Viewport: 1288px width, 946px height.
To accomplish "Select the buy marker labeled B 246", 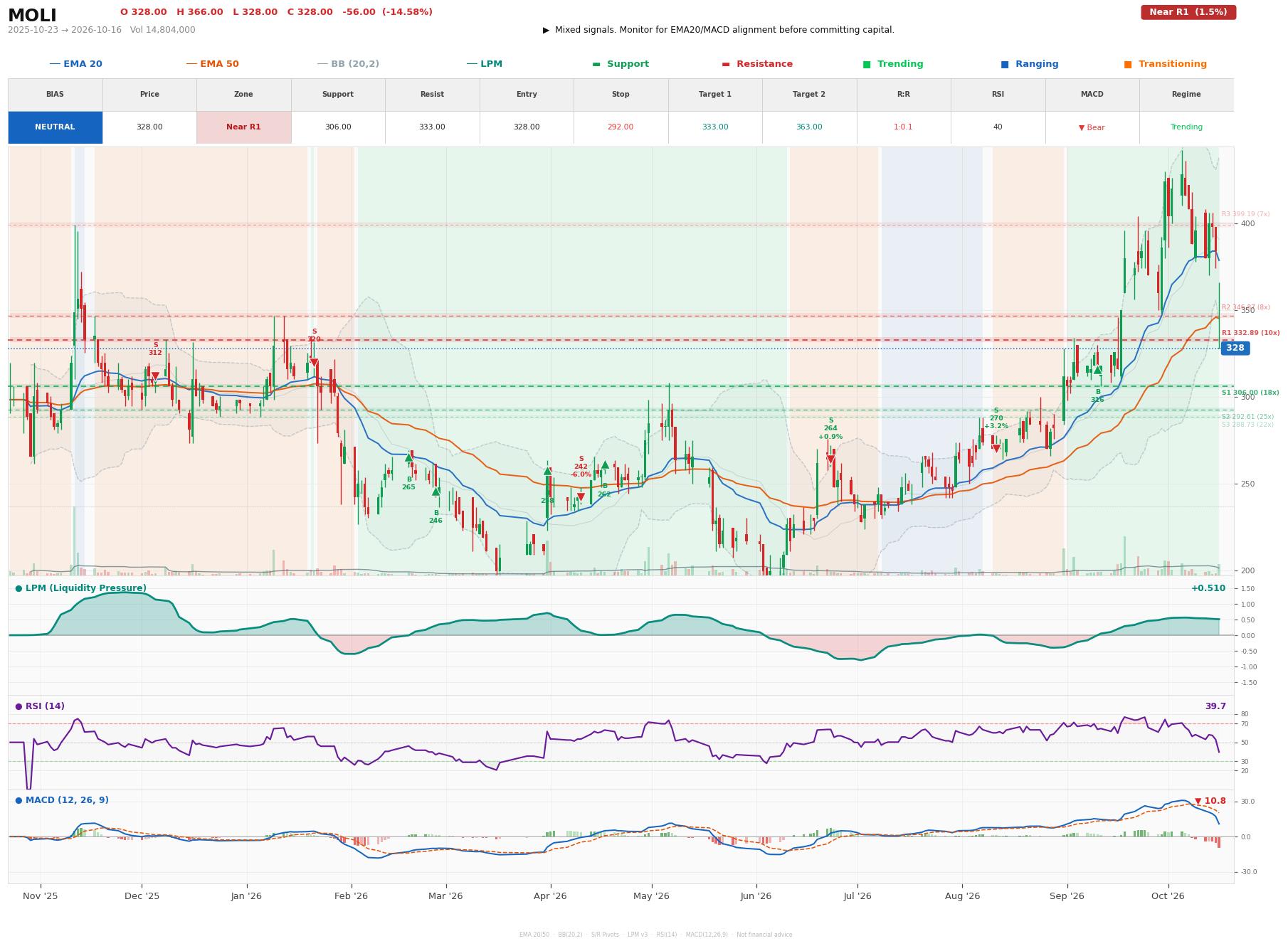I will 436,491.
